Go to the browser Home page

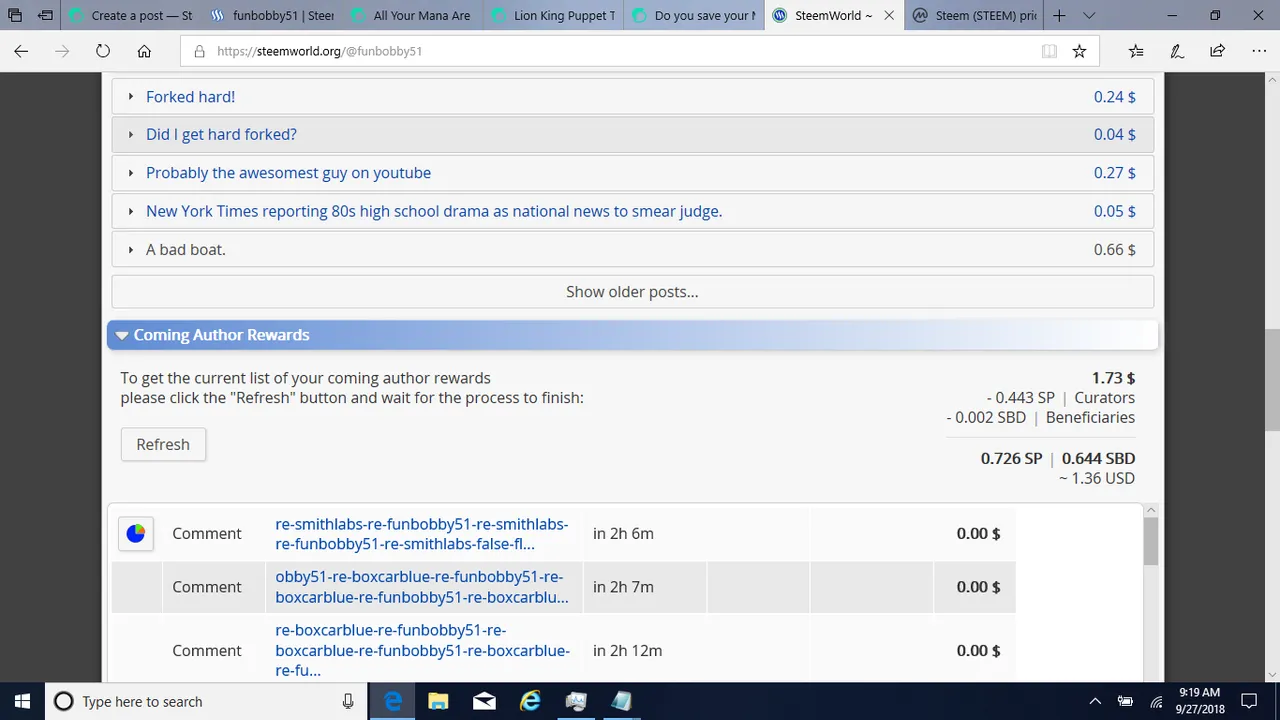click(144, 51)
